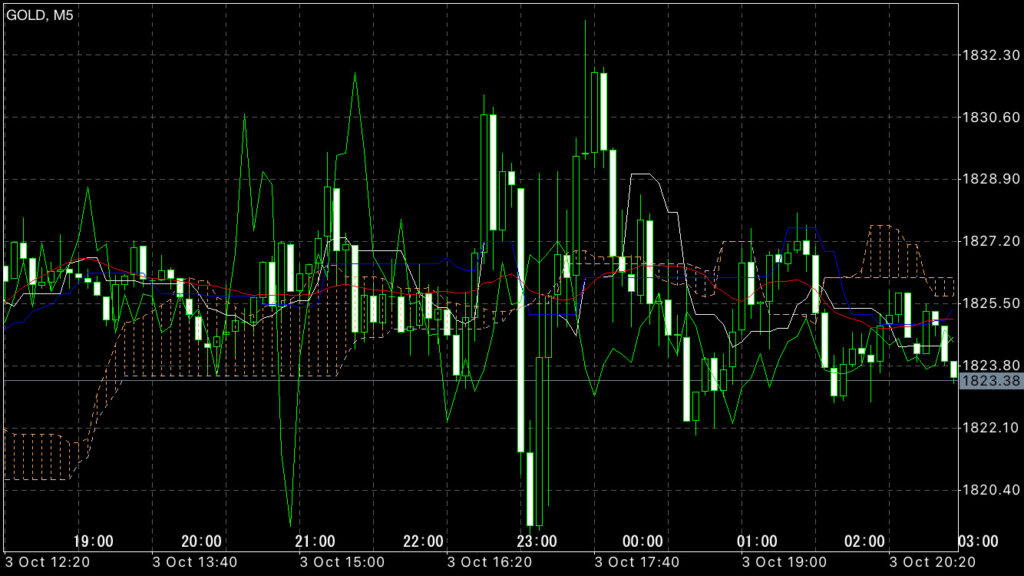Viewport: 1024px width, 576px height.
Task: Click the GOLD, M5 chart title
Action: [x=40, y=15]
